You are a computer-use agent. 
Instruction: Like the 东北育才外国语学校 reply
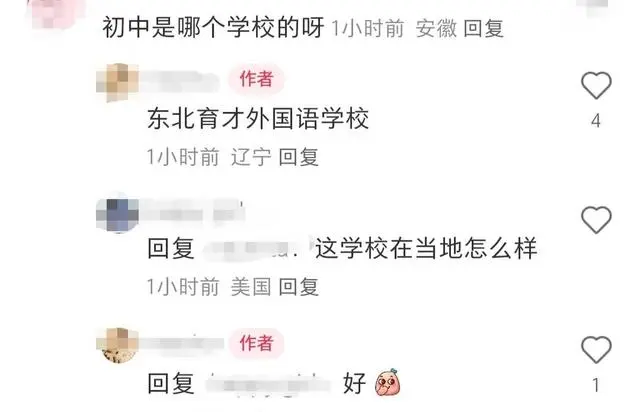coord(596,85)
